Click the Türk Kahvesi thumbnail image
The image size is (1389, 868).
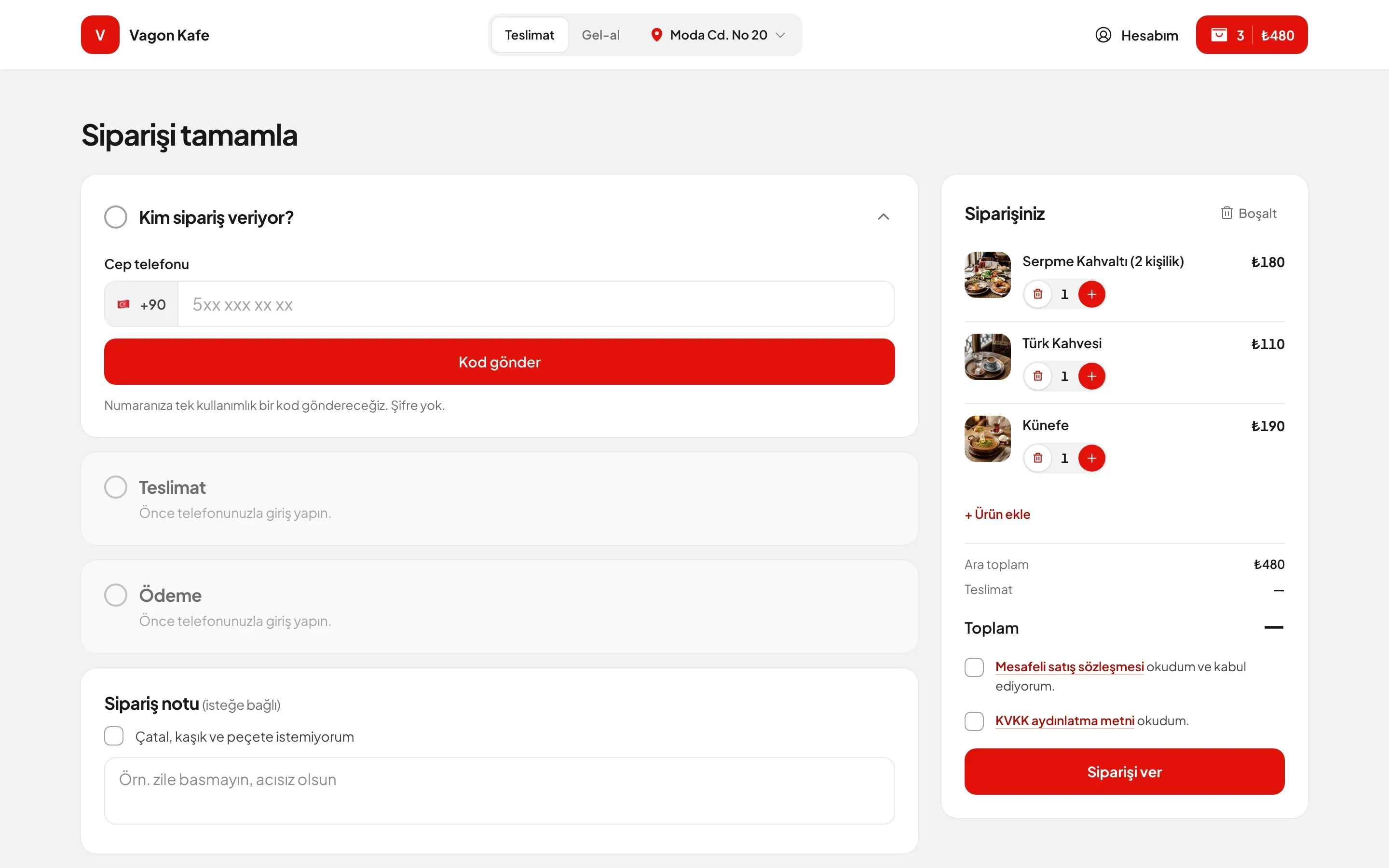(x=987, y=356)
